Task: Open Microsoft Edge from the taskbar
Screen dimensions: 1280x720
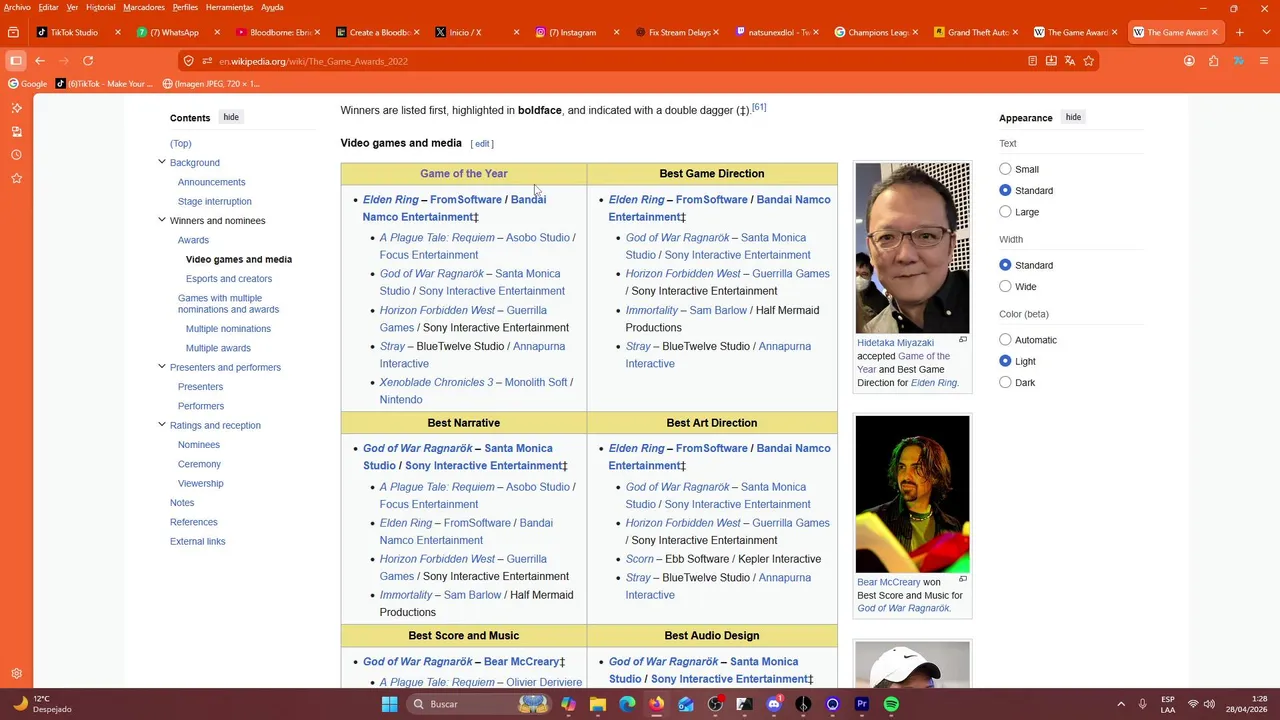Action: pyautogui.click(x=627, y=704)
